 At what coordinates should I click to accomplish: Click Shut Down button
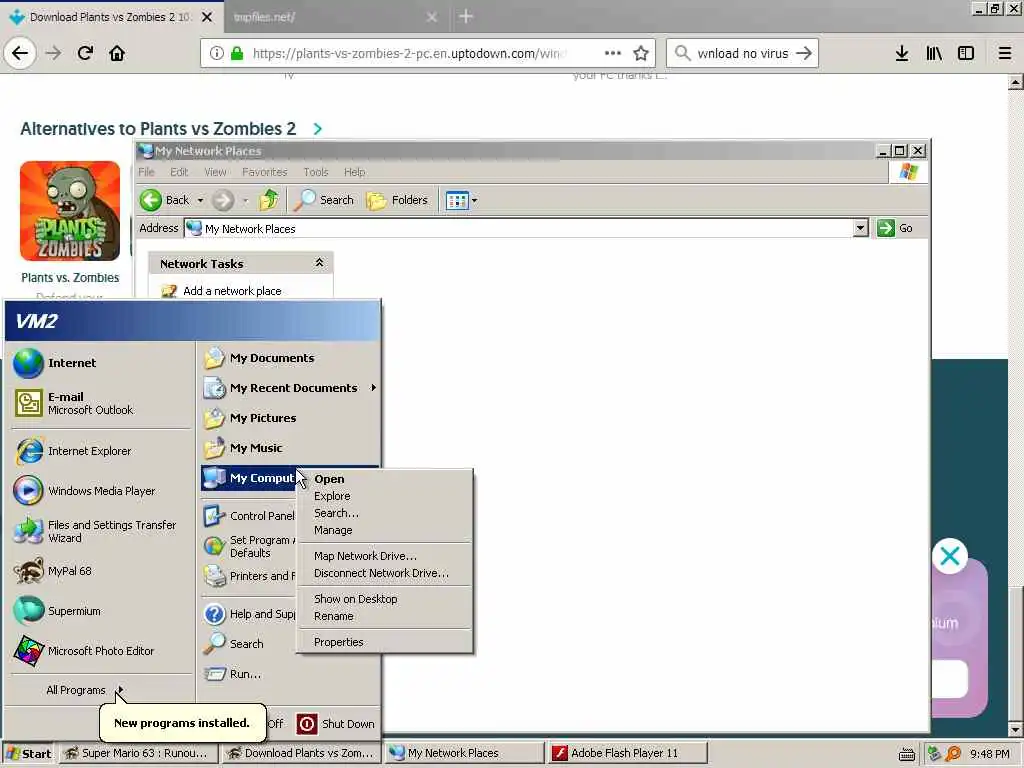336,724
